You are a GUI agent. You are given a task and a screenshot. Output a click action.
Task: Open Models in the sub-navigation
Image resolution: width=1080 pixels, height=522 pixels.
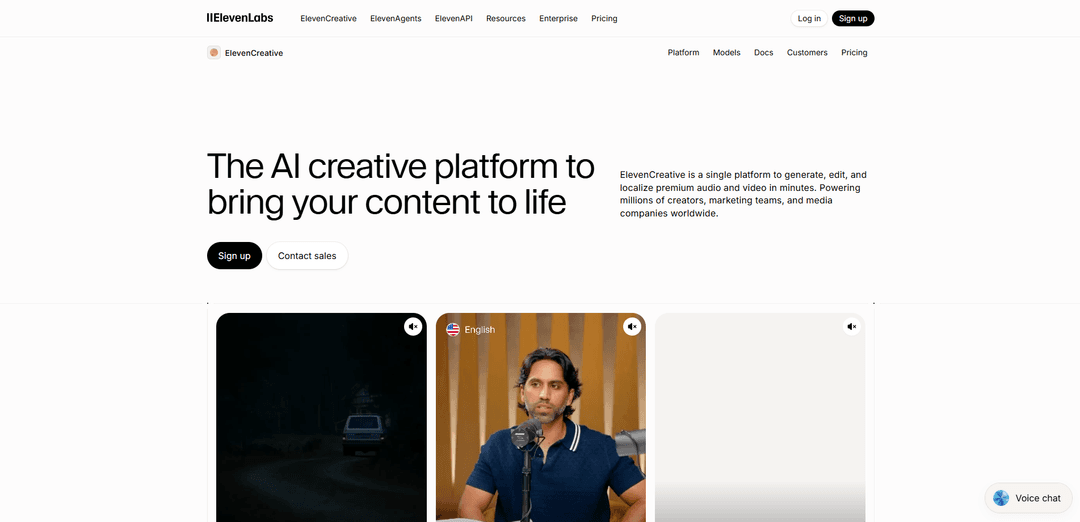pyautogui.click(x=727, y=52)
